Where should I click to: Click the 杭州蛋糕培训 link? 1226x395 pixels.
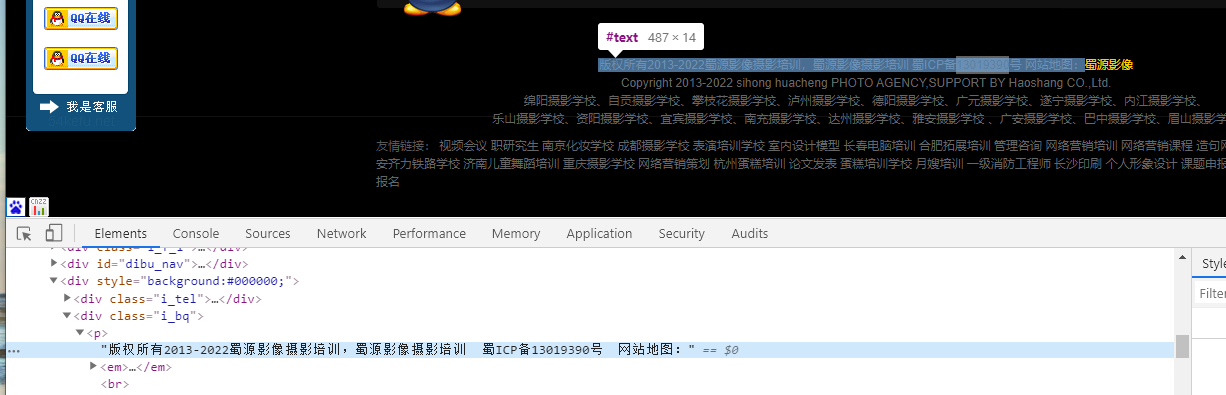click(x=749, y=164)
